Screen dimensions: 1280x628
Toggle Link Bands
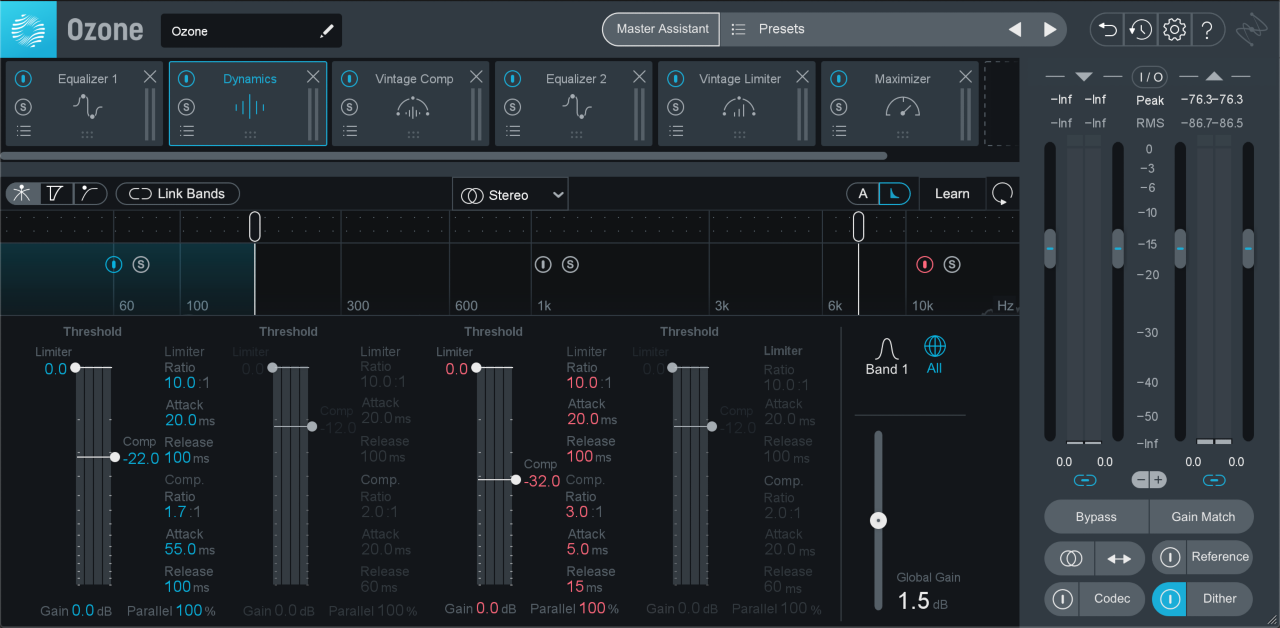tap(178, 194)
